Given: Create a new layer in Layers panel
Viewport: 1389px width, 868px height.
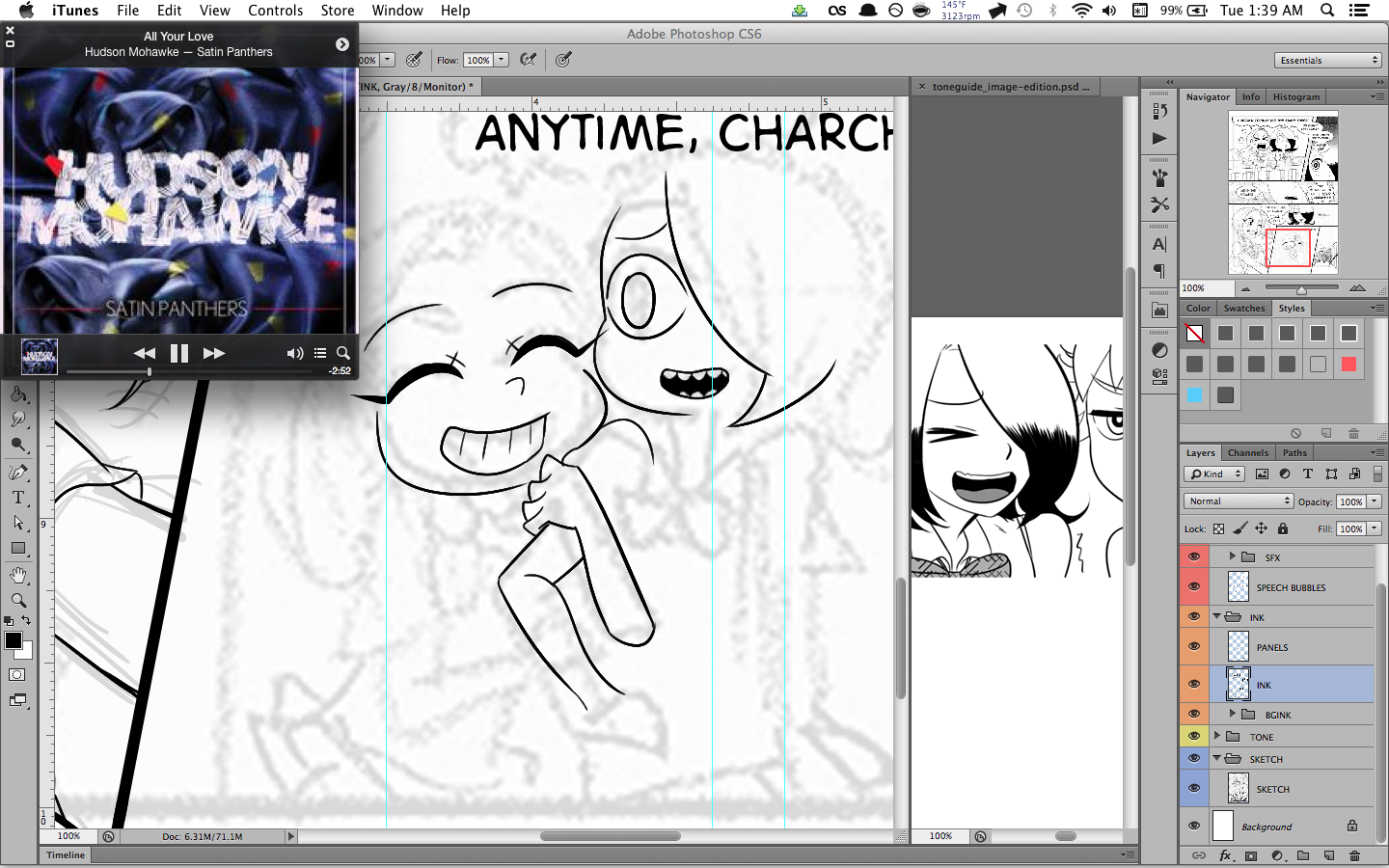Looking at the screenshot, I should pyautogui.click(x=1329, y=855).
